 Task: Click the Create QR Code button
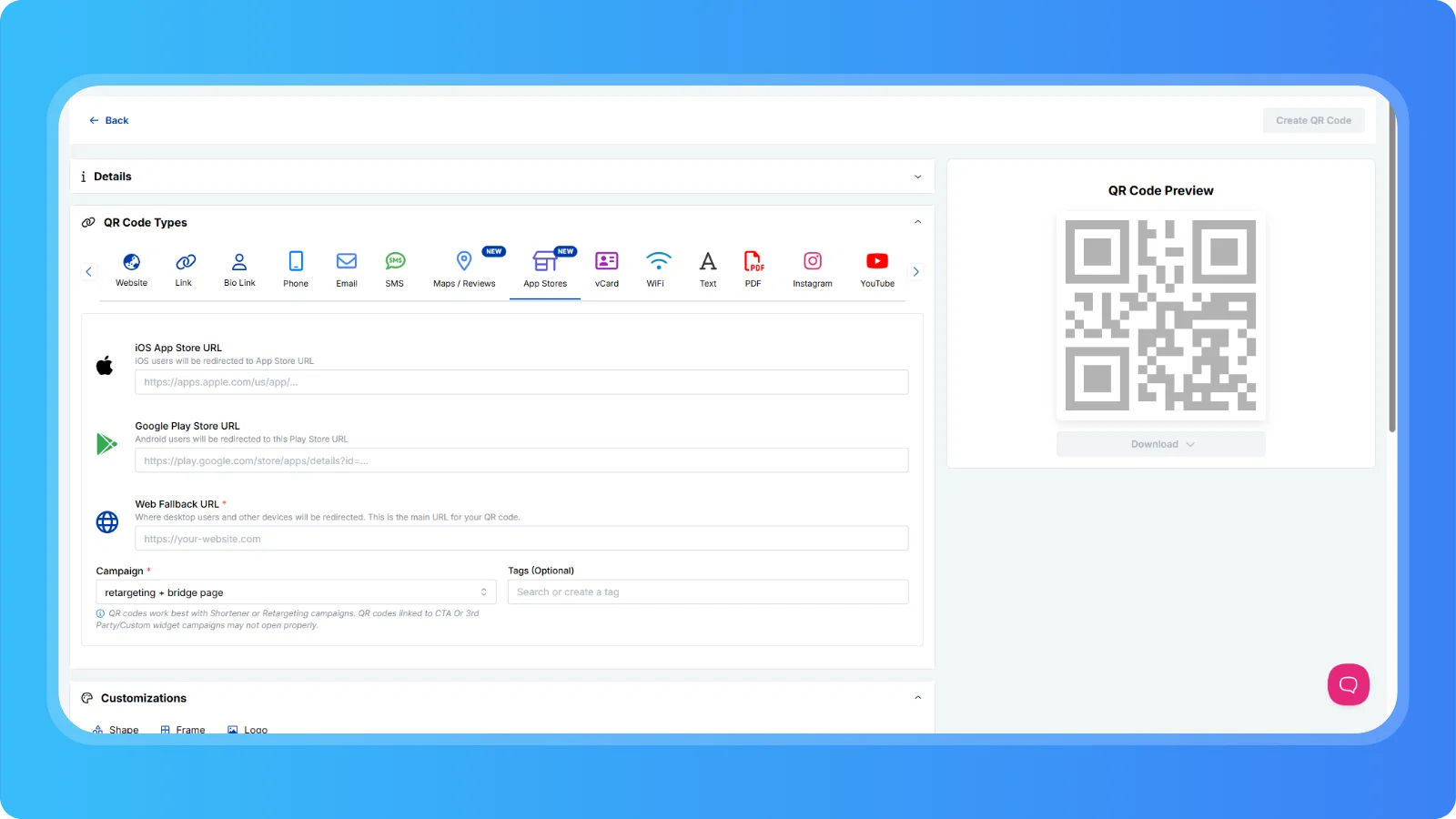click(1313, 120)
